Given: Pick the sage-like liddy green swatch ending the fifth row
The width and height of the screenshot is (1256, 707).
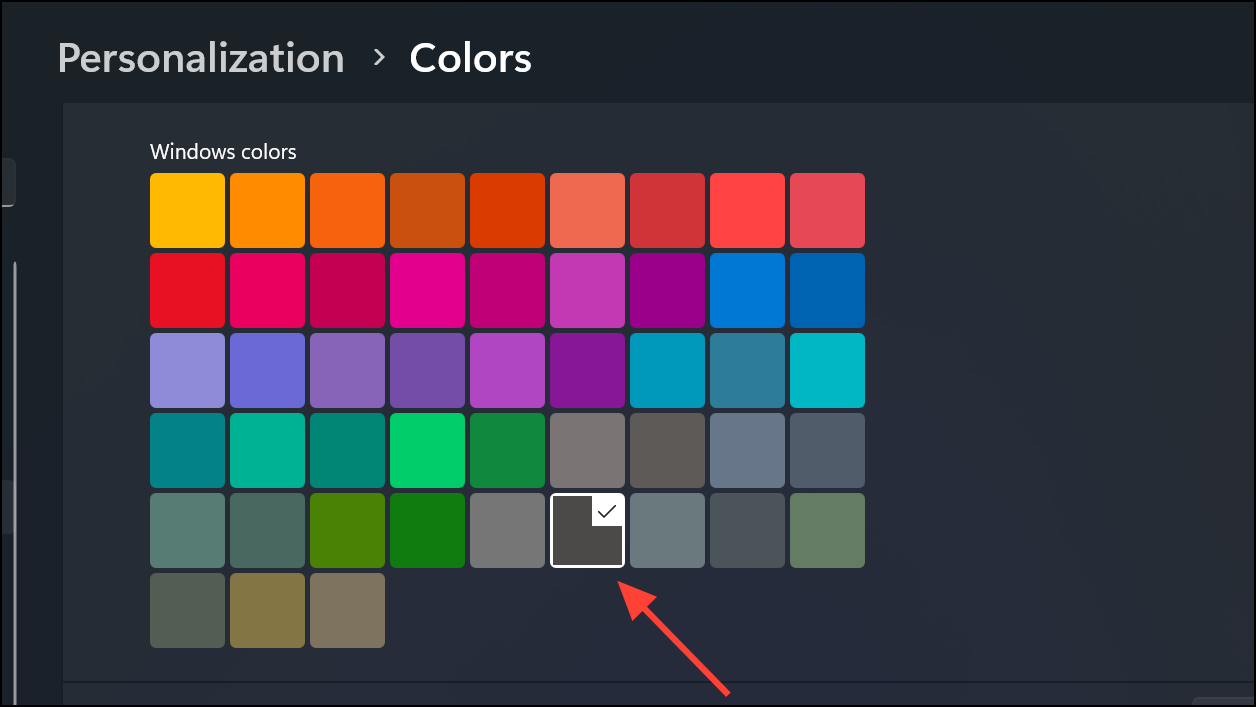Looking at the screenshot, I should (x=827, y=530).
